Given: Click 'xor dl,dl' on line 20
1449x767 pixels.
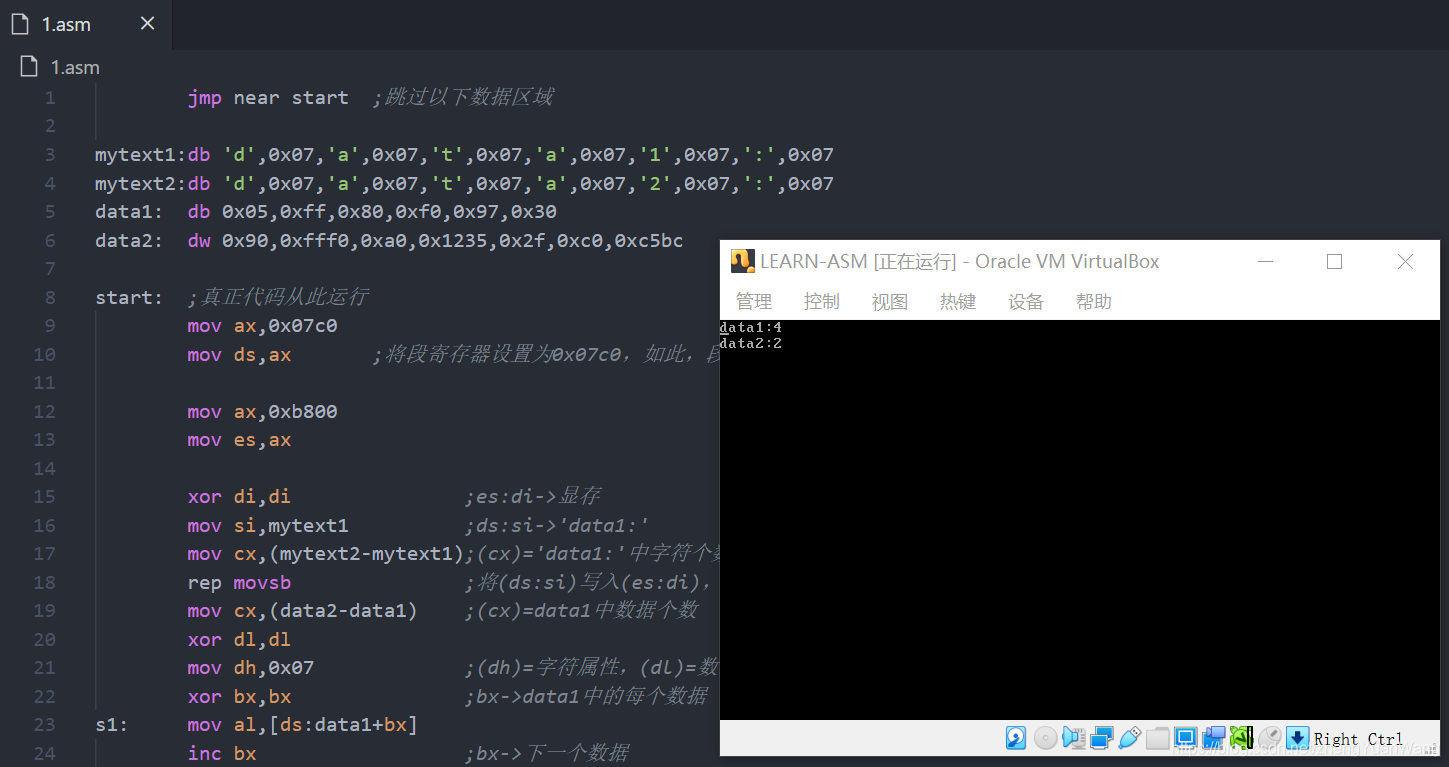Looking at the screenshot, I should coord(239,640).
